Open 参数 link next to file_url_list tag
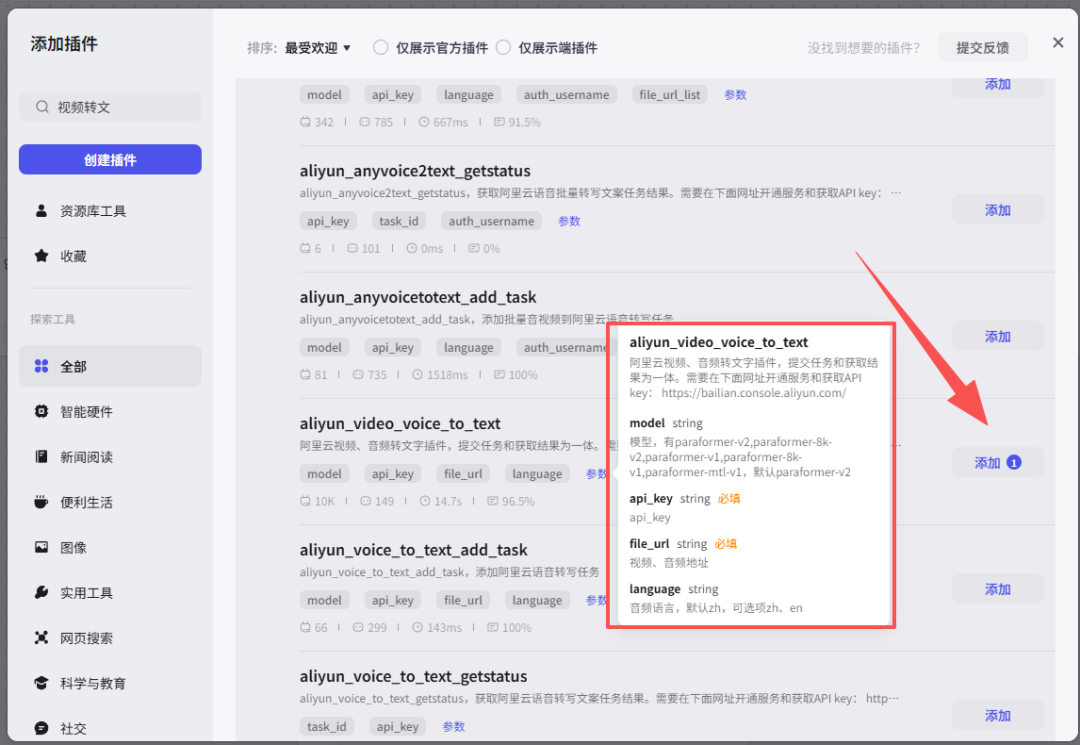This screenshot has height=745, width=1080. pyautogui.click(x=735, y=95)
